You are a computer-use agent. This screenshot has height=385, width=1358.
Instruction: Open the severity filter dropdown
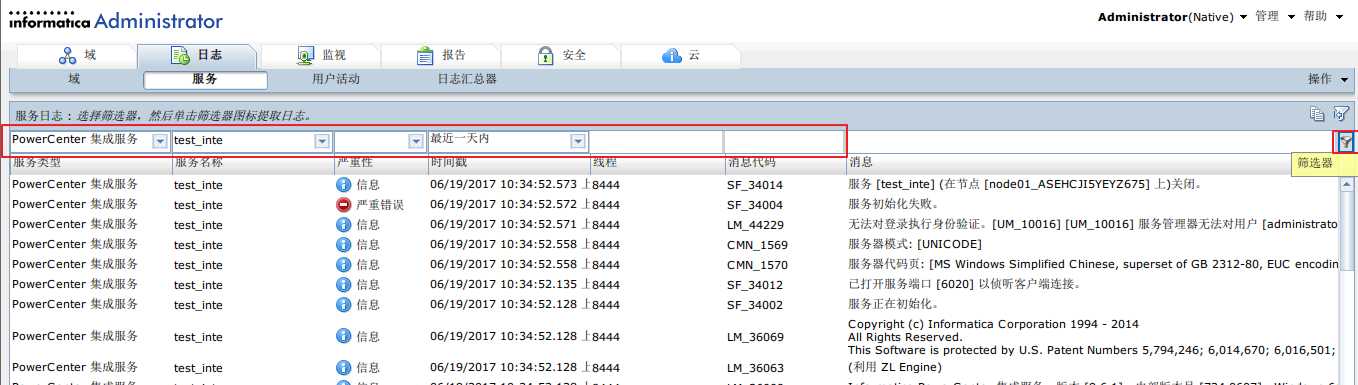[416, 141]
